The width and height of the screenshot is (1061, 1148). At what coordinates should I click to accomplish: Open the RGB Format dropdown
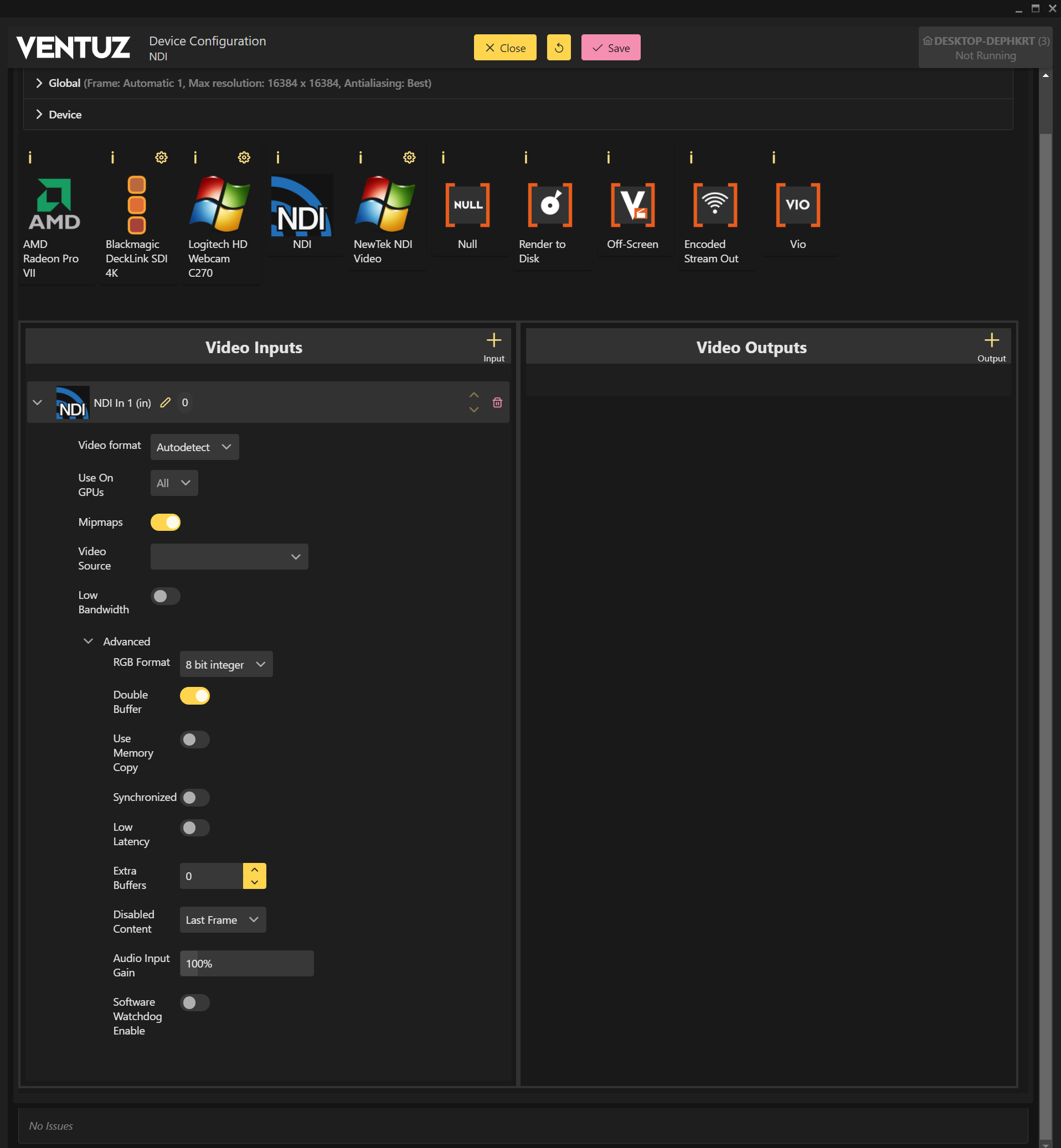[x=225, y=664]
